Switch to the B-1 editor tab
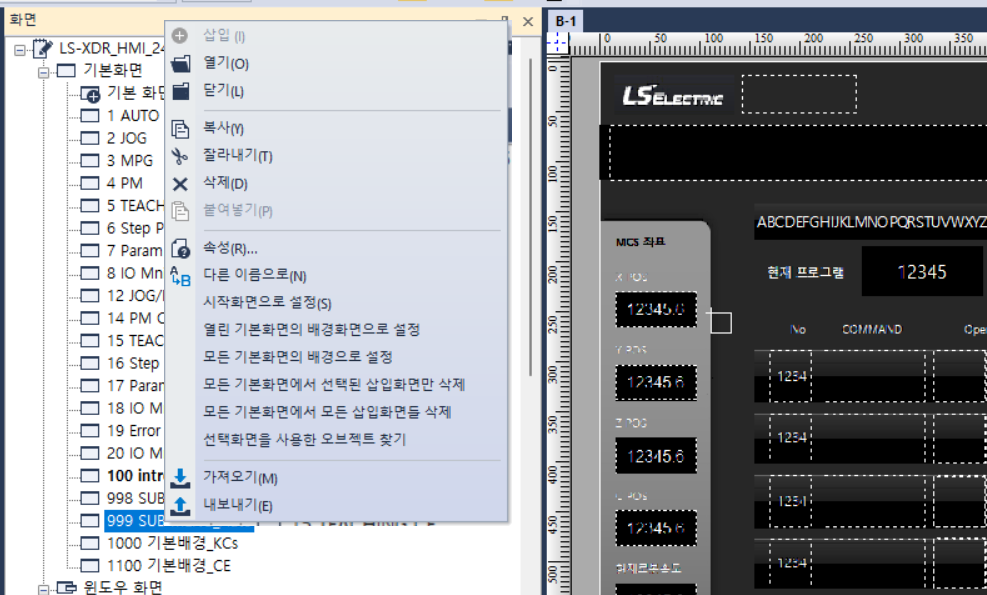This screenshot has width=987, height=595. coord(566,21)
